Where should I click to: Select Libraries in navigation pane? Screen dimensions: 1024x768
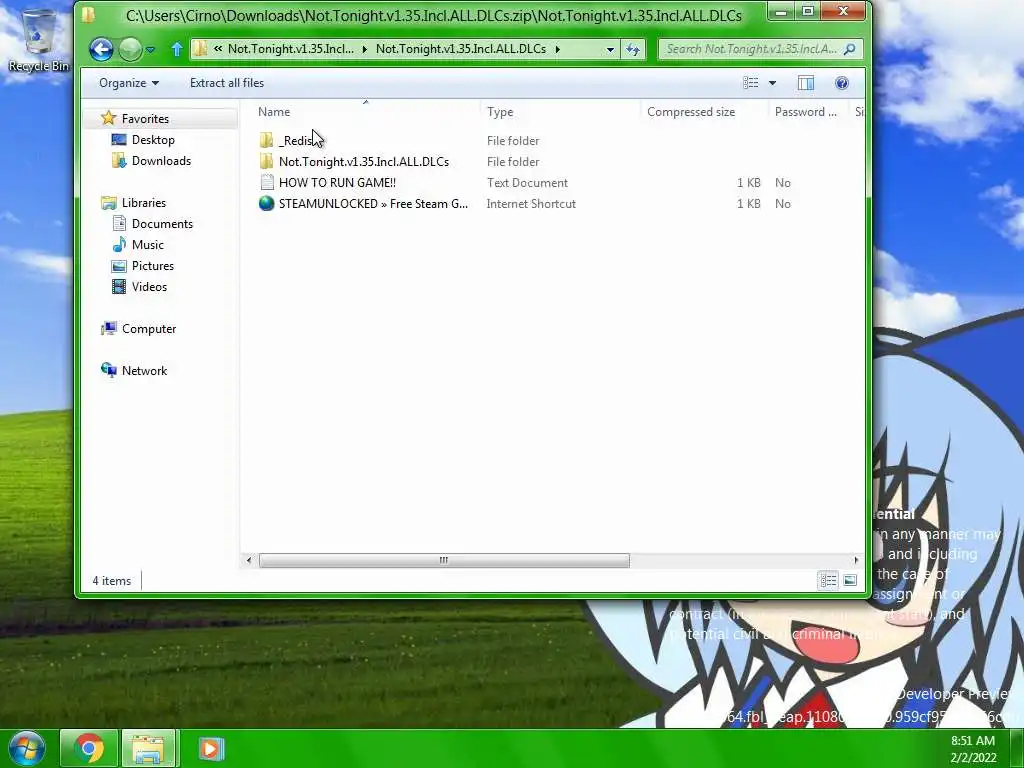pos(144,202)
